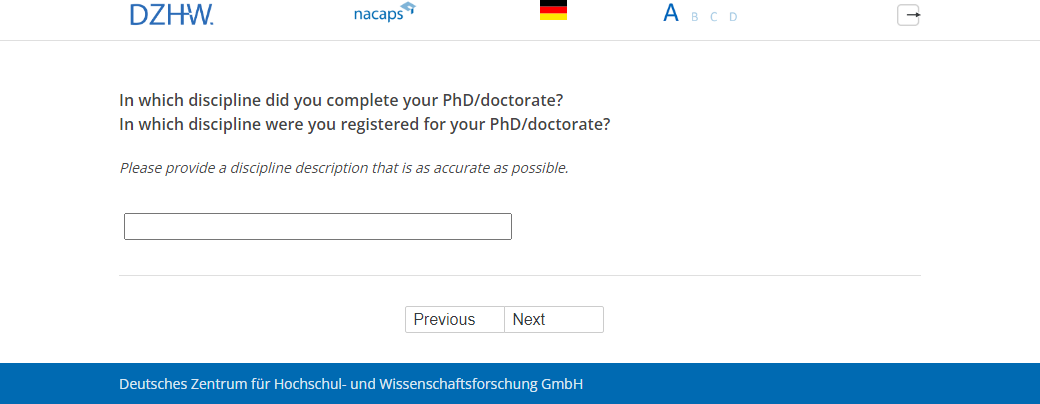Select font size B
1040x404 pixels.
pos(695,17)
